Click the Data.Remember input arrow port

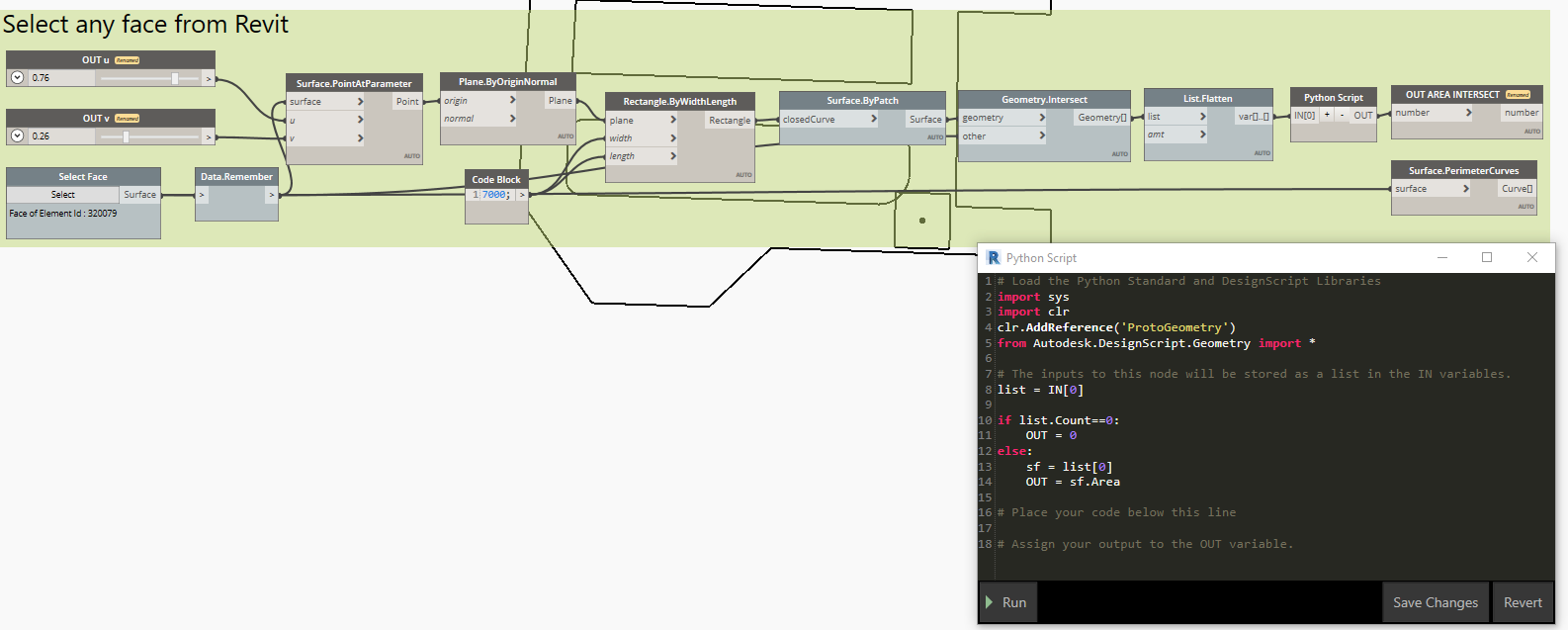(x=202, y=195)
